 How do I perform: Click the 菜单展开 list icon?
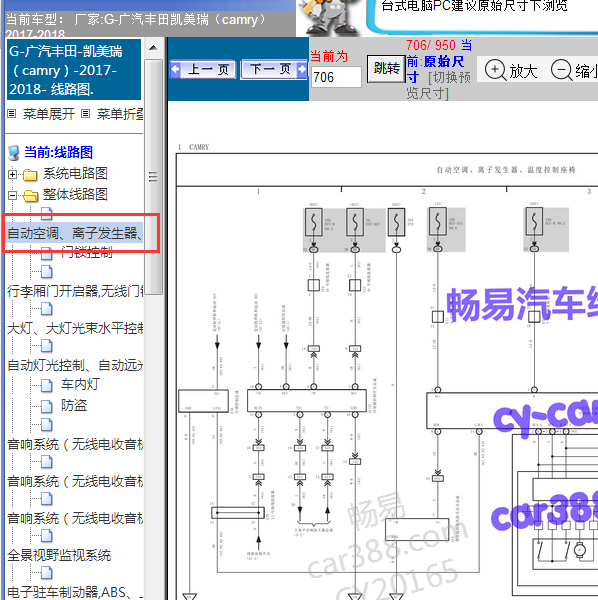coord(12,114)
